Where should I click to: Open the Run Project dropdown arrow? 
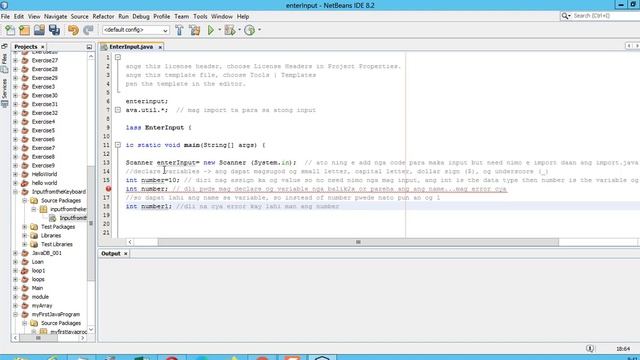(x=219, y=30)
